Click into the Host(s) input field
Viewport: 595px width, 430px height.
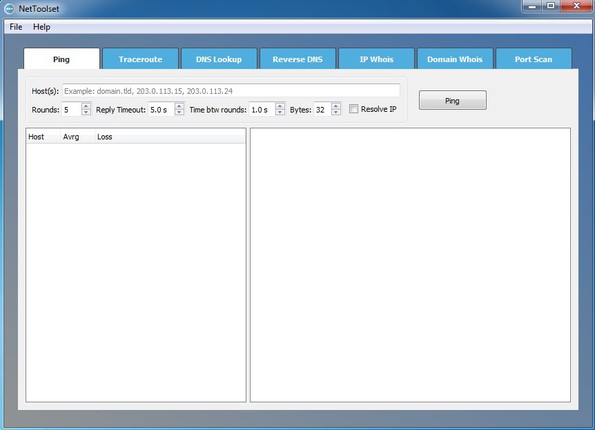coord(231,91)
